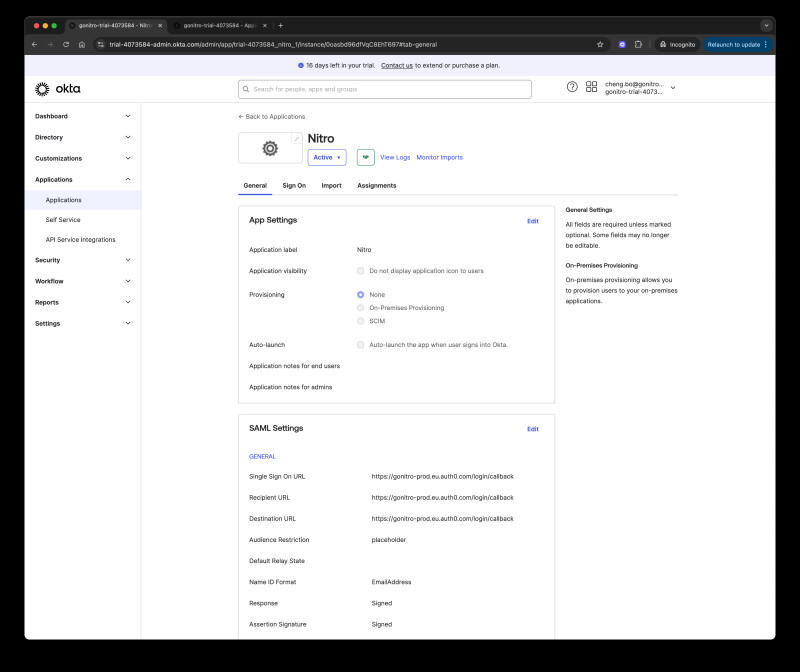Click the GENERAL heading under SAML Settings
This screenshot has width=800, height=672.
coord(262,457)
